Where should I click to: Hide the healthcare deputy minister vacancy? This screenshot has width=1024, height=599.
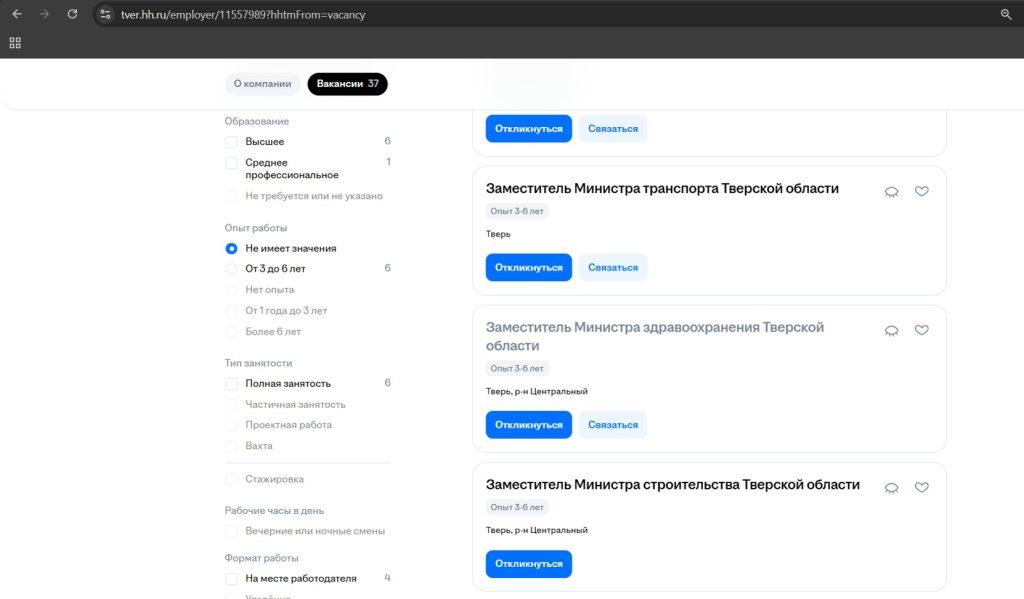[x=891, y=330]
